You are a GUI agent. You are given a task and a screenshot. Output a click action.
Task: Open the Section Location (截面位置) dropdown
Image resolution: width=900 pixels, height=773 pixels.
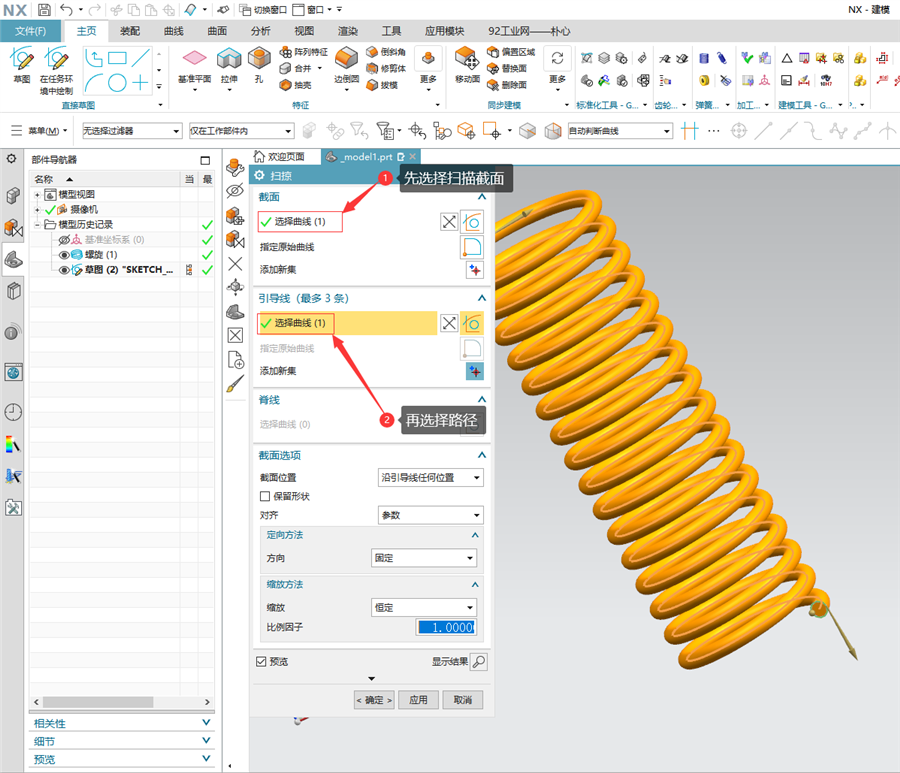pos(430,477)
